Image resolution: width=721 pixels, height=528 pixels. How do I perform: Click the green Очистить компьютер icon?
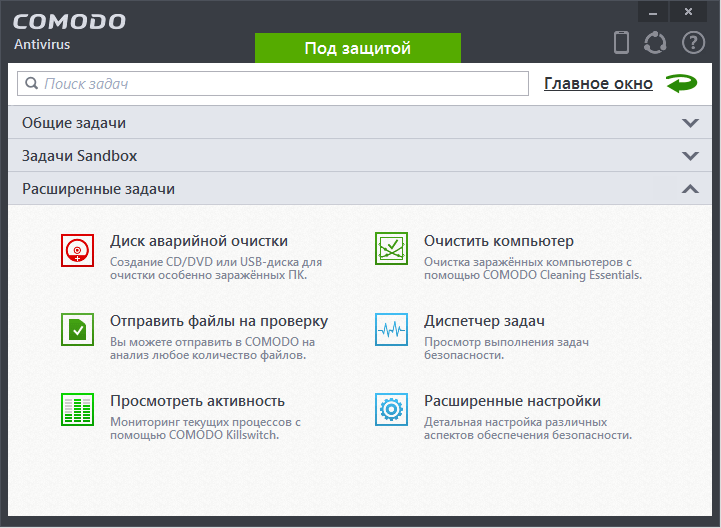pos(391,248)
